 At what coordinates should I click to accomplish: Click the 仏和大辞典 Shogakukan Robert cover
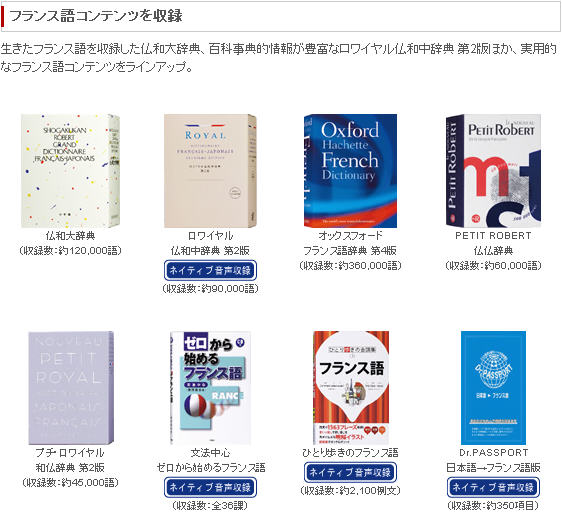pos(70,171)
